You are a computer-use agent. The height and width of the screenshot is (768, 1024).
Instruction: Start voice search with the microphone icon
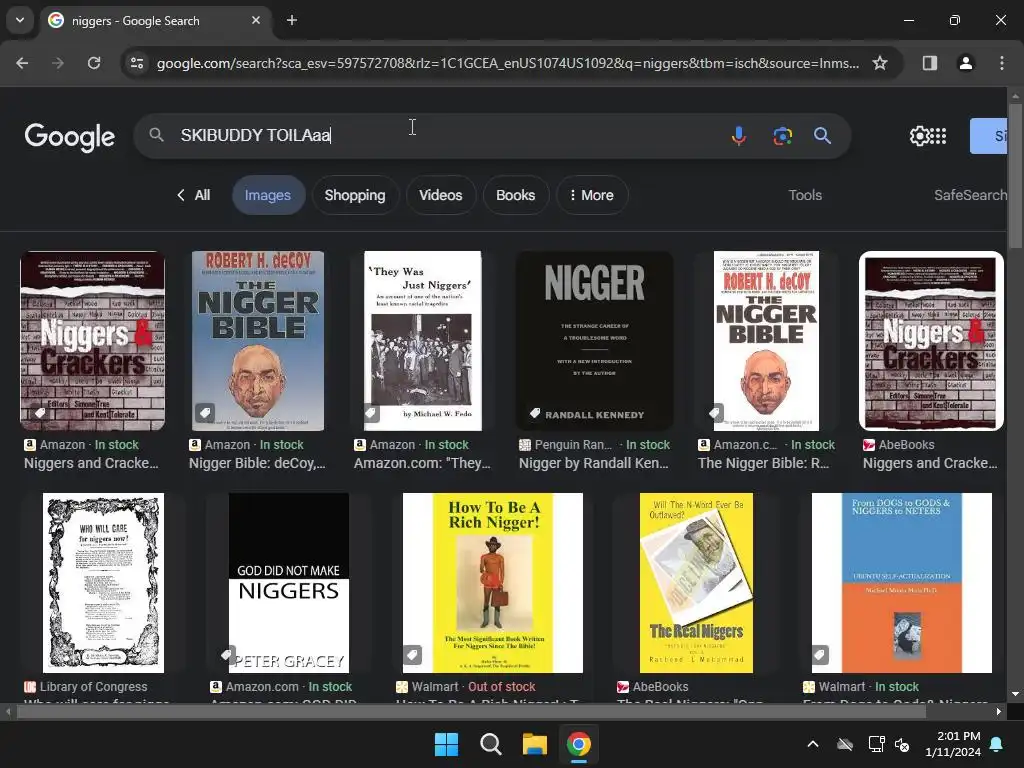739,136
